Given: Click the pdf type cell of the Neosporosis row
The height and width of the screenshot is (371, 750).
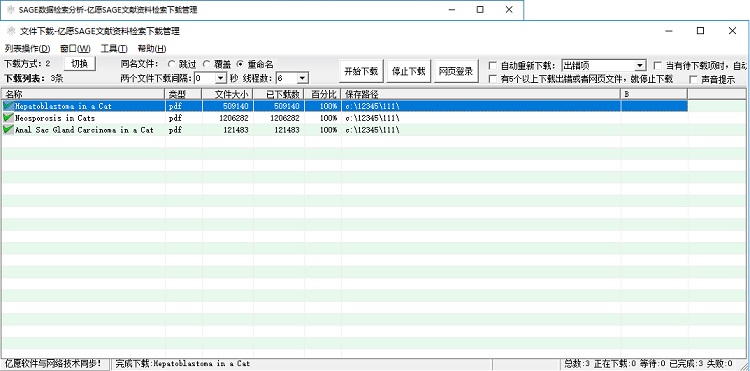Looking at the screenshot, I should (x=175, y=118).
